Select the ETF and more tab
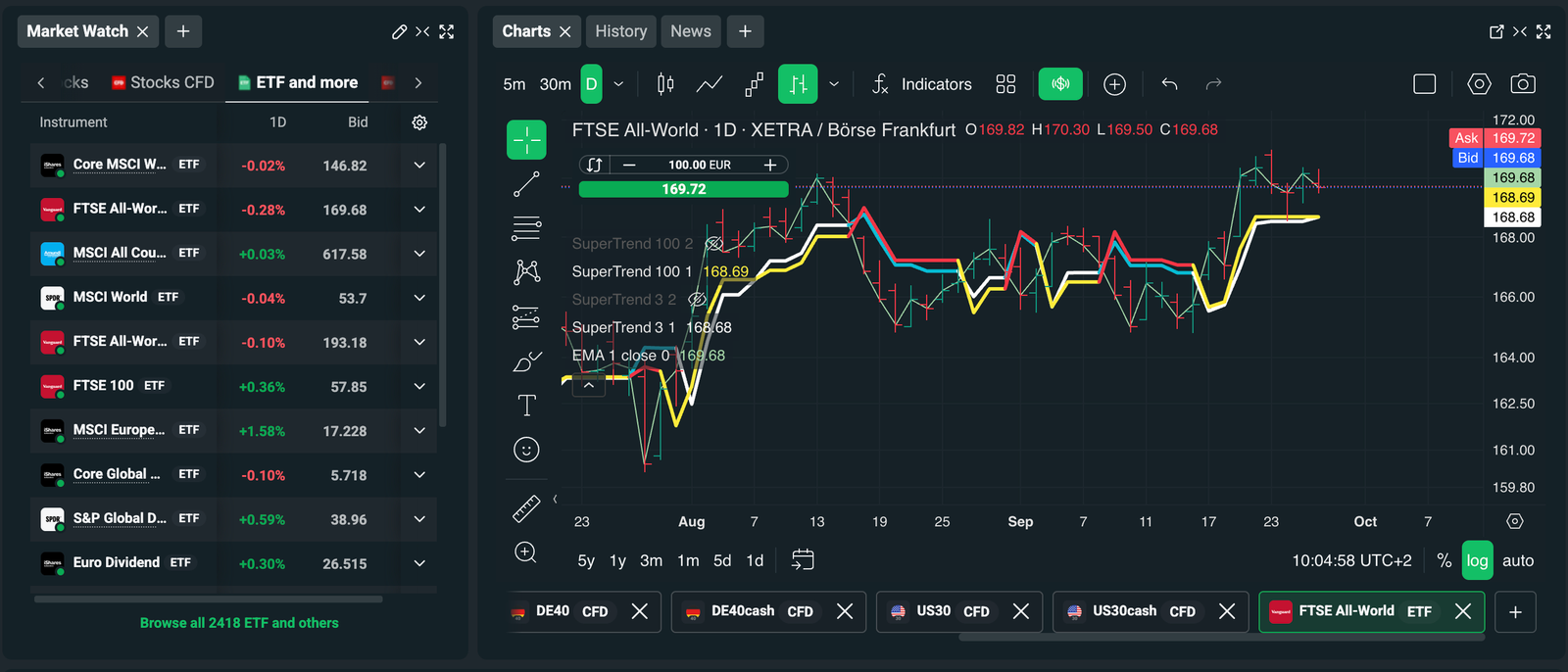Image resolution: width=1568 pixels, height=672 pixels. 298,82
